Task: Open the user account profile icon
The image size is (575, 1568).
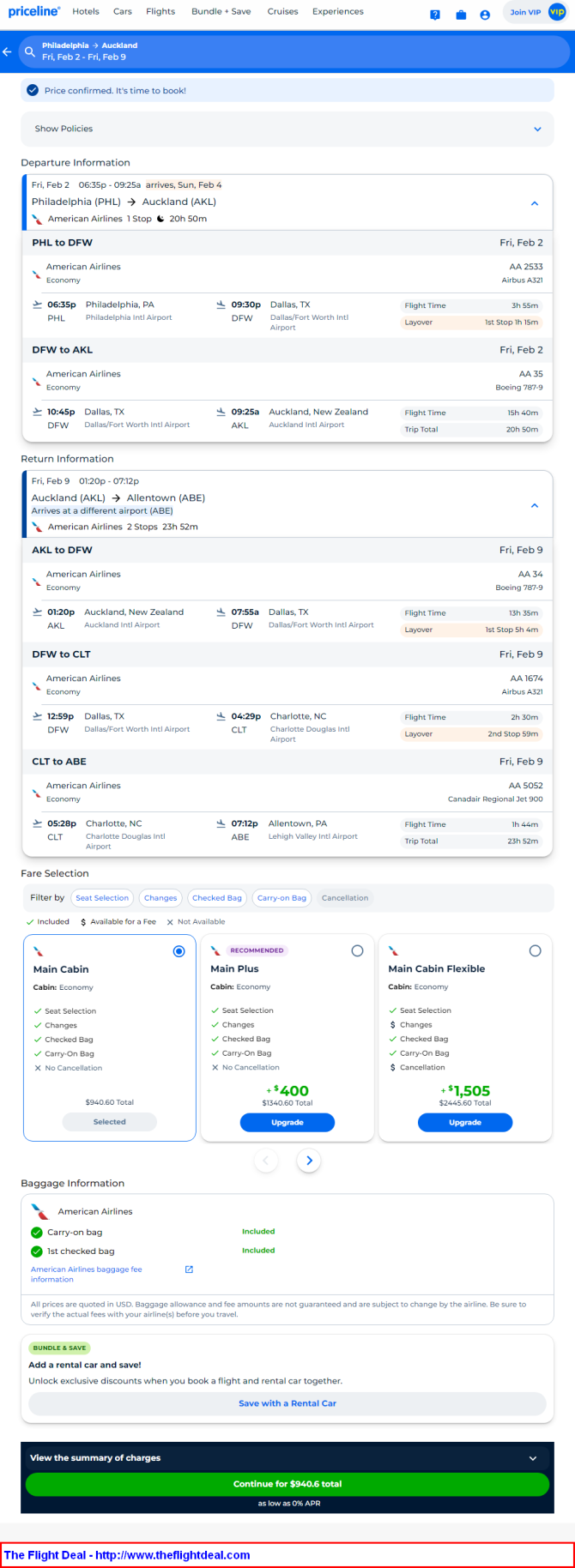Action: click(x=485, y=15)
